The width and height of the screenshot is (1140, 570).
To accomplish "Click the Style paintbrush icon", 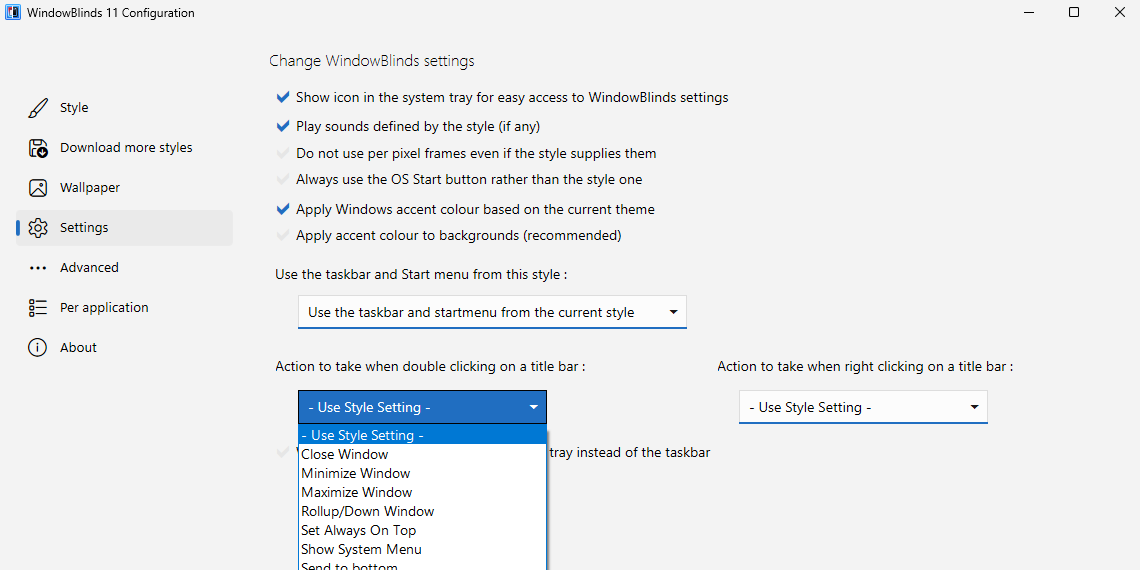I will click(38, 108).
